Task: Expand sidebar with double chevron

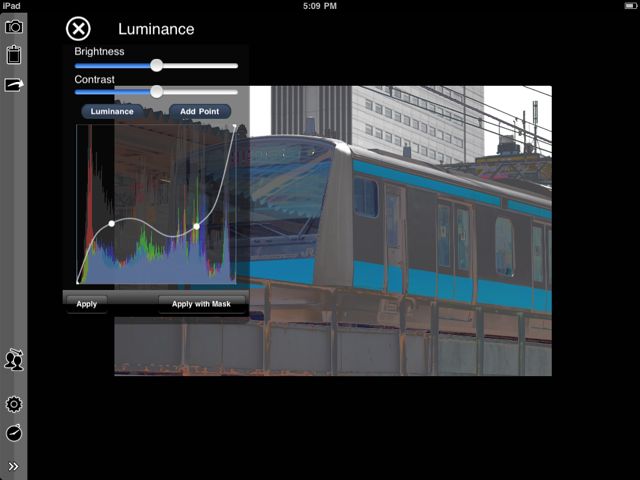Action: coord(13,466)
